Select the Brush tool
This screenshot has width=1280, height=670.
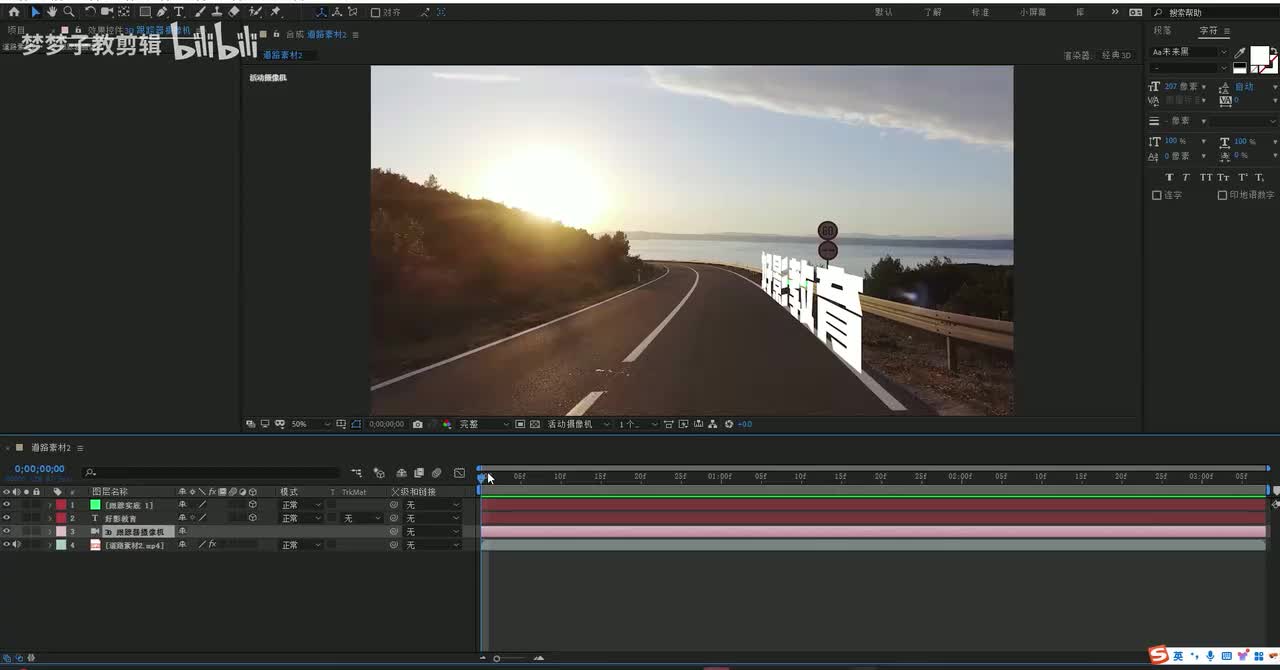(199, 12)
